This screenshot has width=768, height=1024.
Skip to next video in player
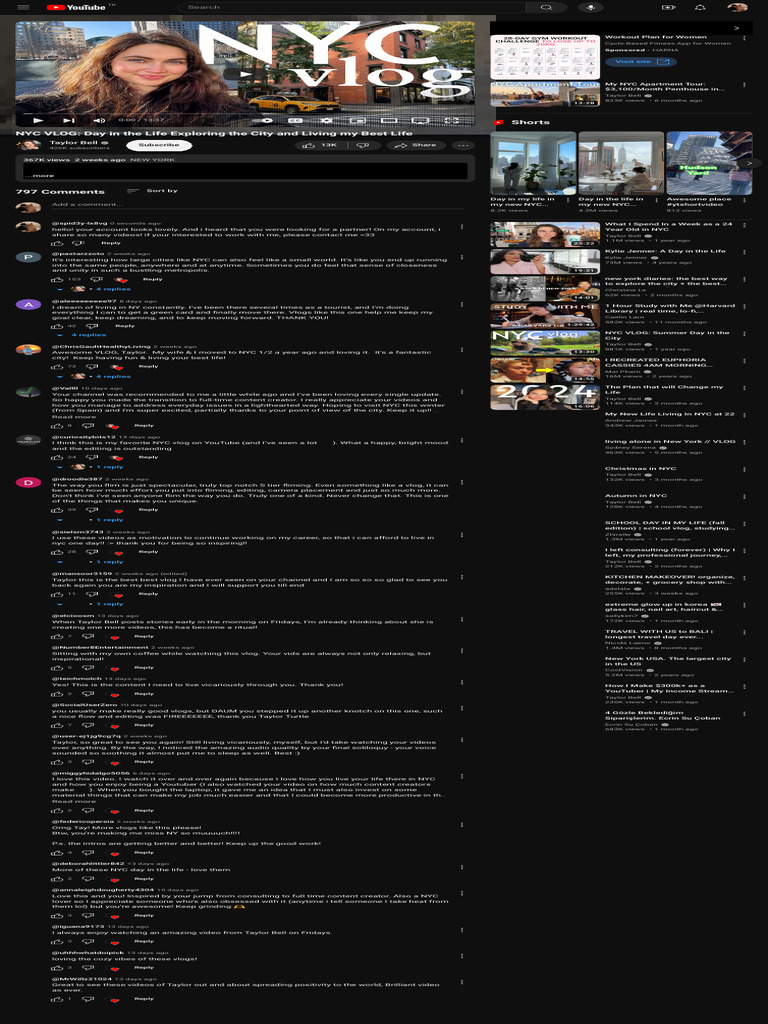pyautogui.click(x=68, y=120)
